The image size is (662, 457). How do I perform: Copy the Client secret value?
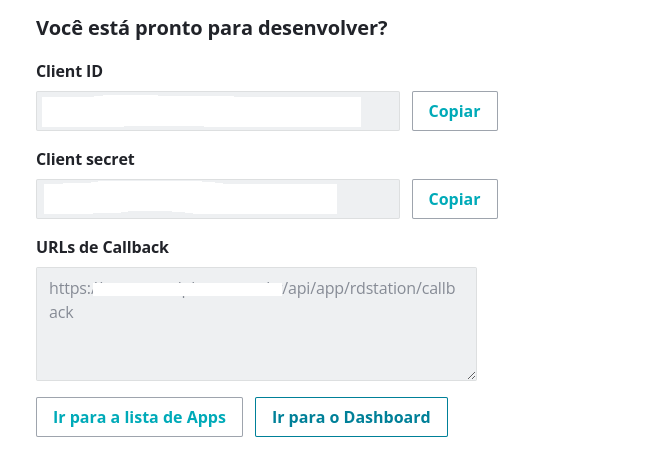(x=454, y=199)
